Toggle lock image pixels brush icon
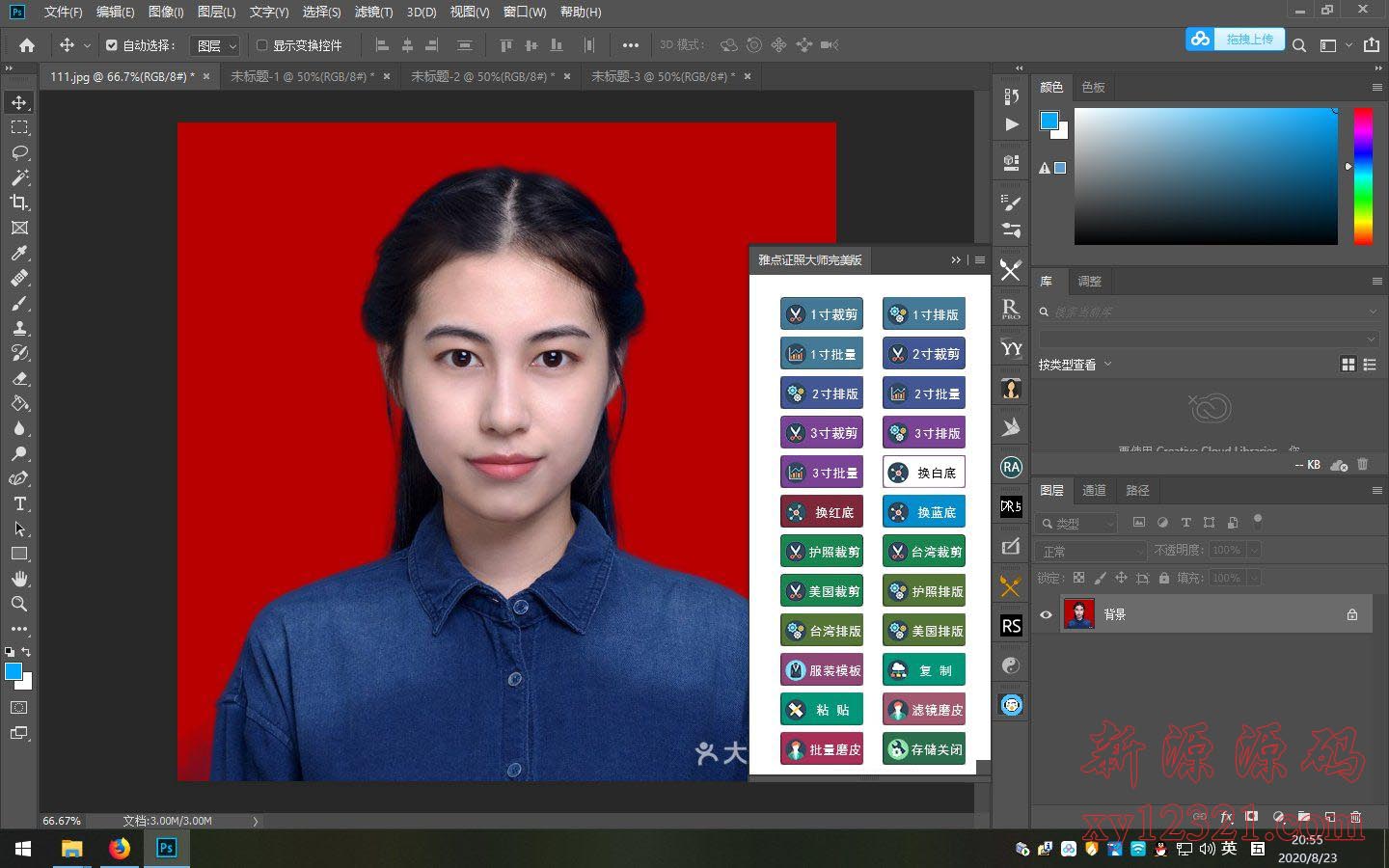This screenshot has height=868, width=1389. (x=1100, y=578)
